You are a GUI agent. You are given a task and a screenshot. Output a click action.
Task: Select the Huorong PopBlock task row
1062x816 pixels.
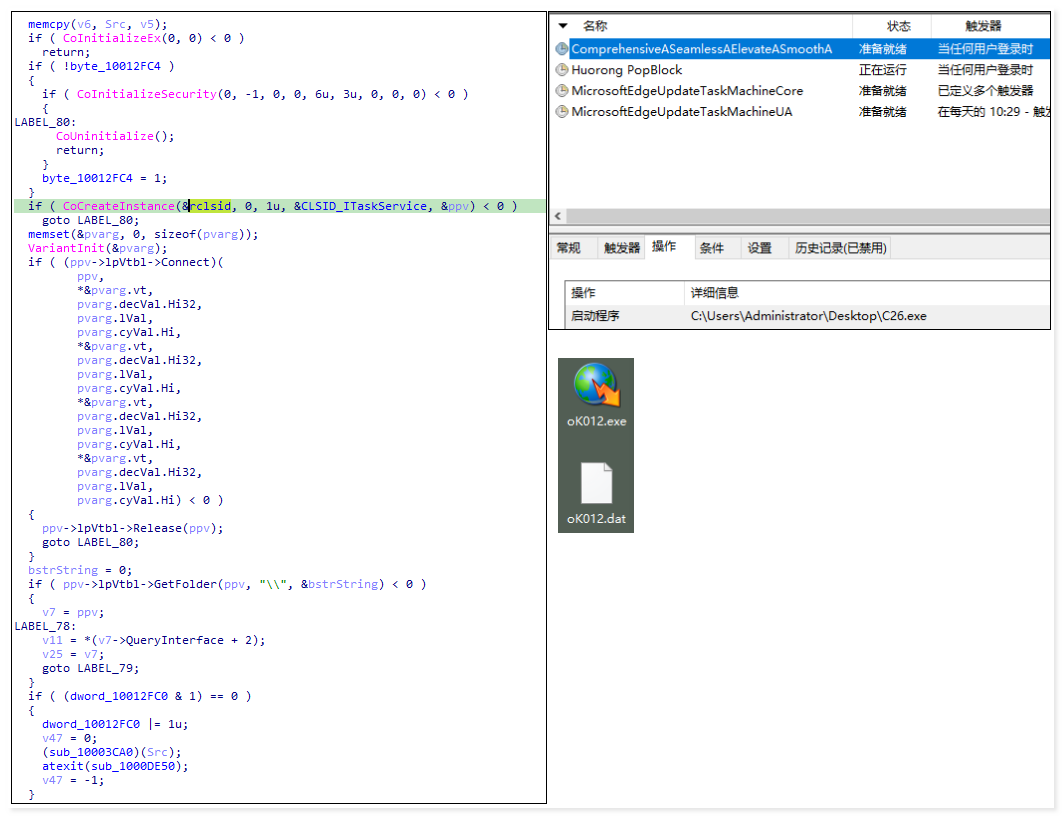[x=626, y=70]
